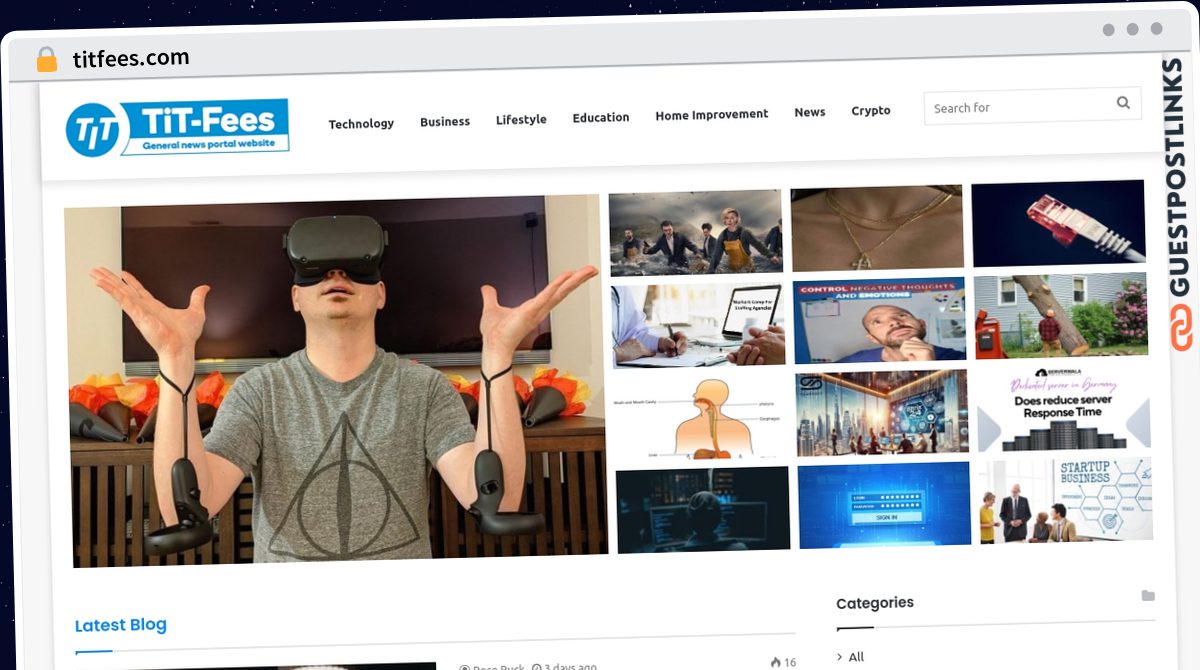Click the folder icon beside Categories
This screenshot has height=670, width=1200.
pyautogui.click(x=1148, y=596)
